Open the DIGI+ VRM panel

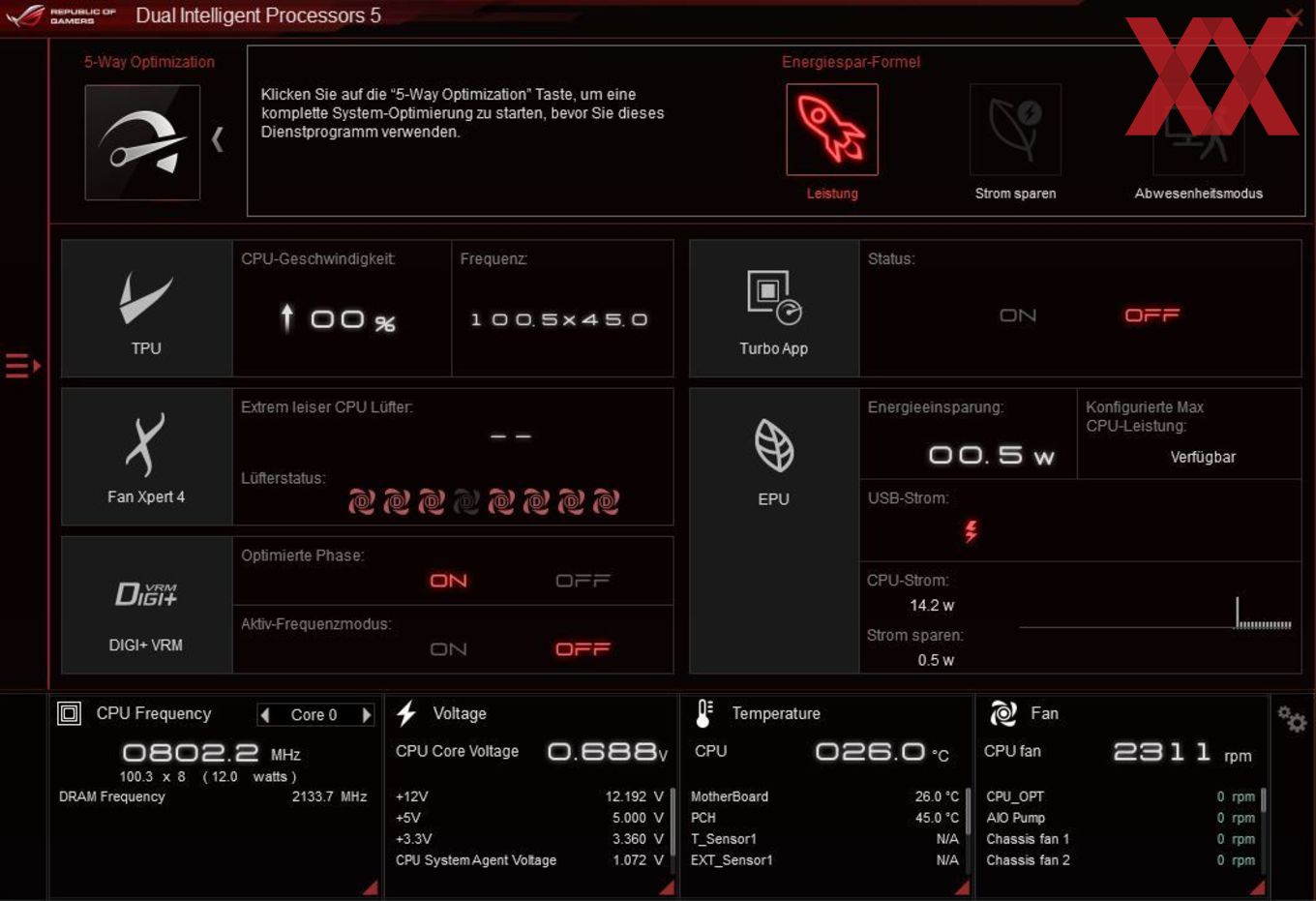(146, 605)
